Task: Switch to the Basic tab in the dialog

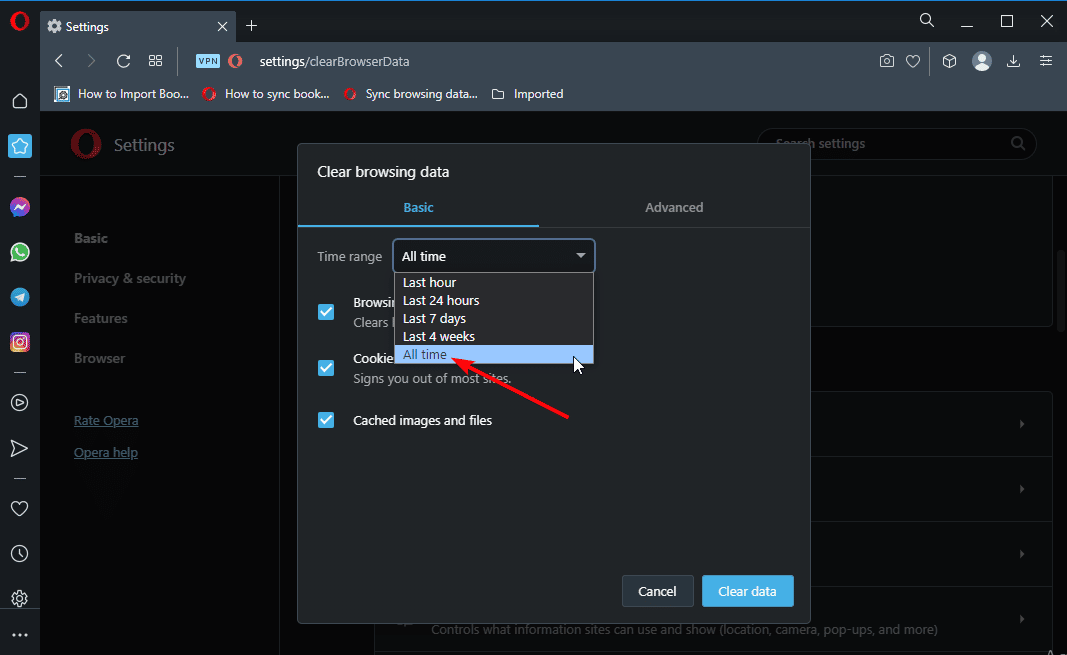Action: tap(418, 207)
